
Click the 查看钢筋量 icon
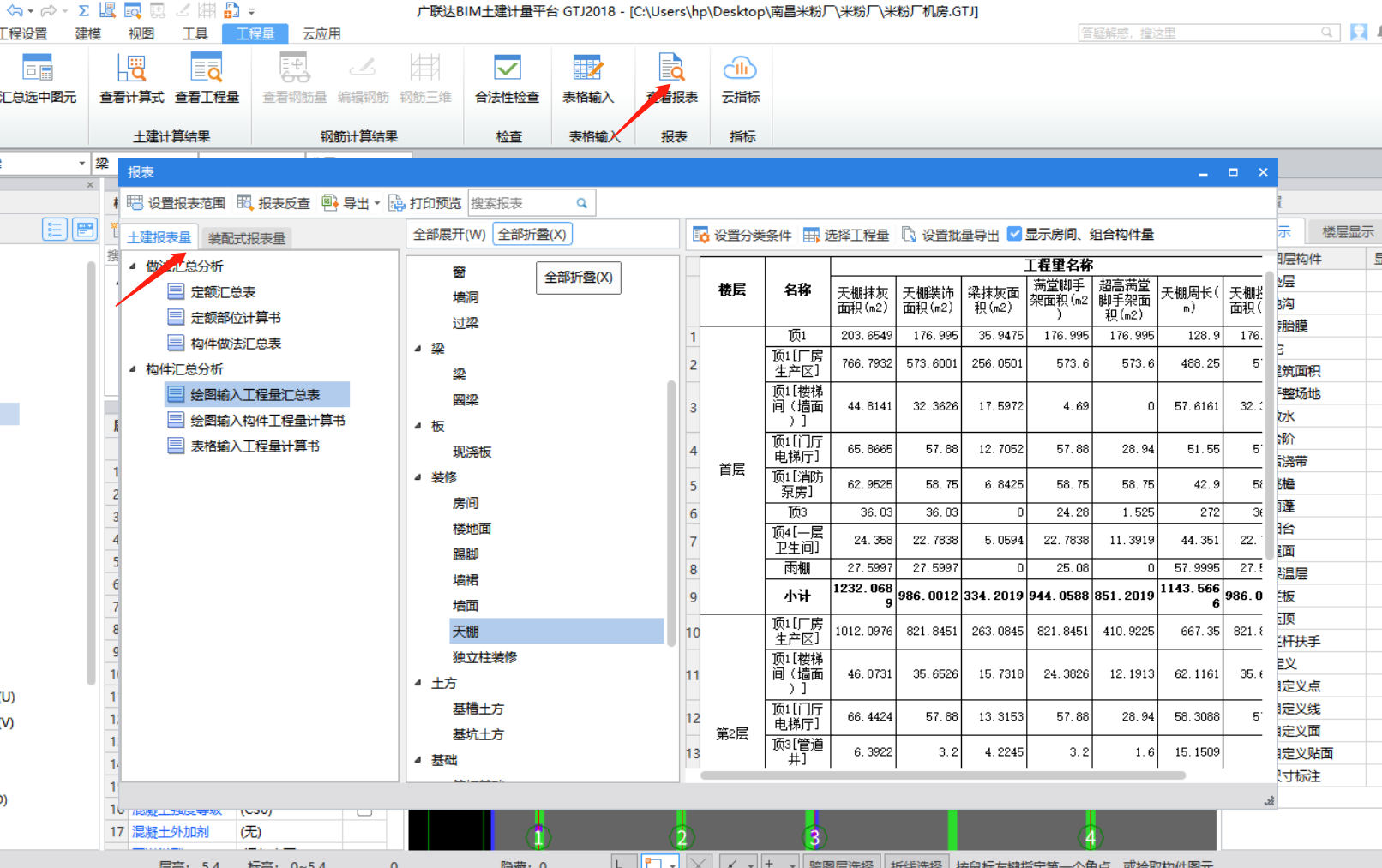(x=294, y=69)
